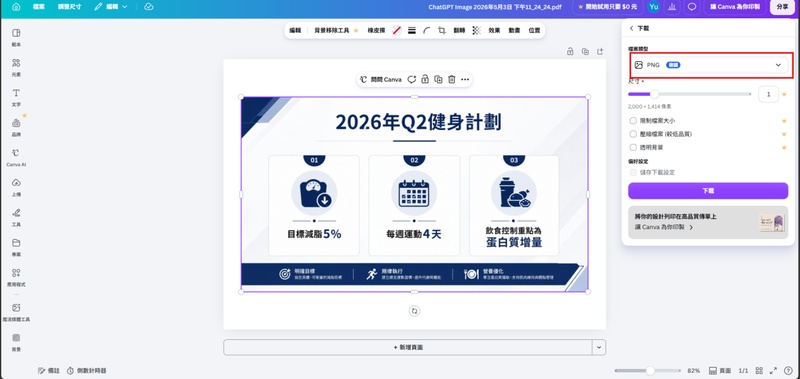Check 儲存下載設定 preference
800x379 pixels.
click(x=633, y=172)
